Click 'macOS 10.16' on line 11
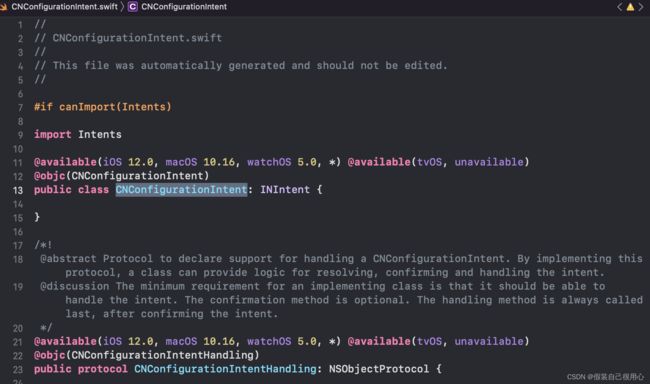 [x=200, y=162]
